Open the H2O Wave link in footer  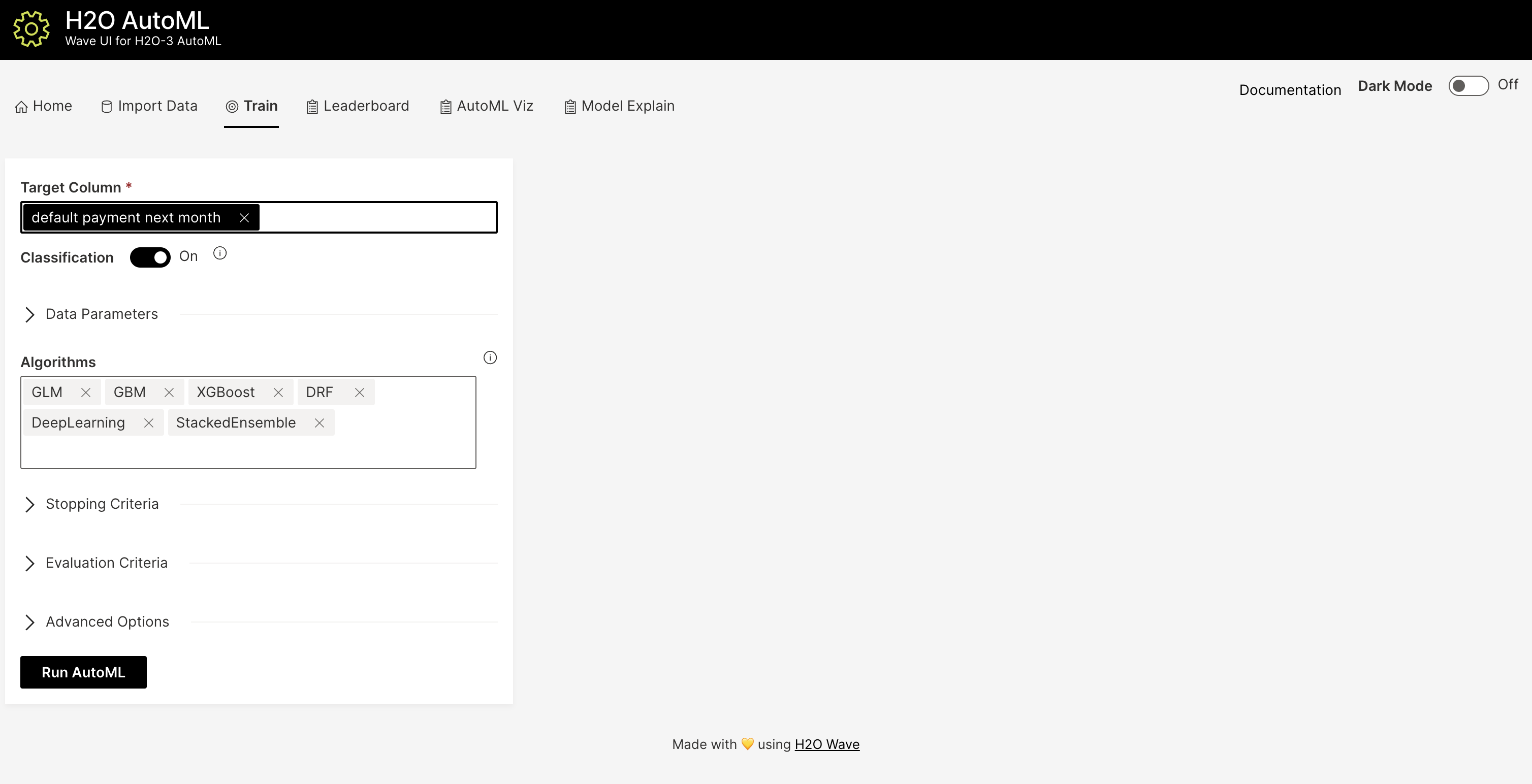tap(826, 744)
